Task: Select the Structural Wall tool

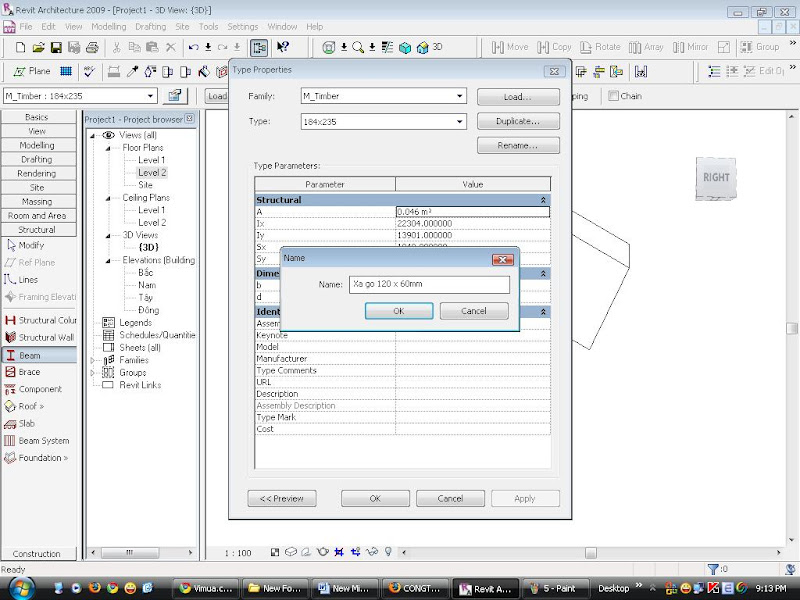Action: tap(39, 337)
